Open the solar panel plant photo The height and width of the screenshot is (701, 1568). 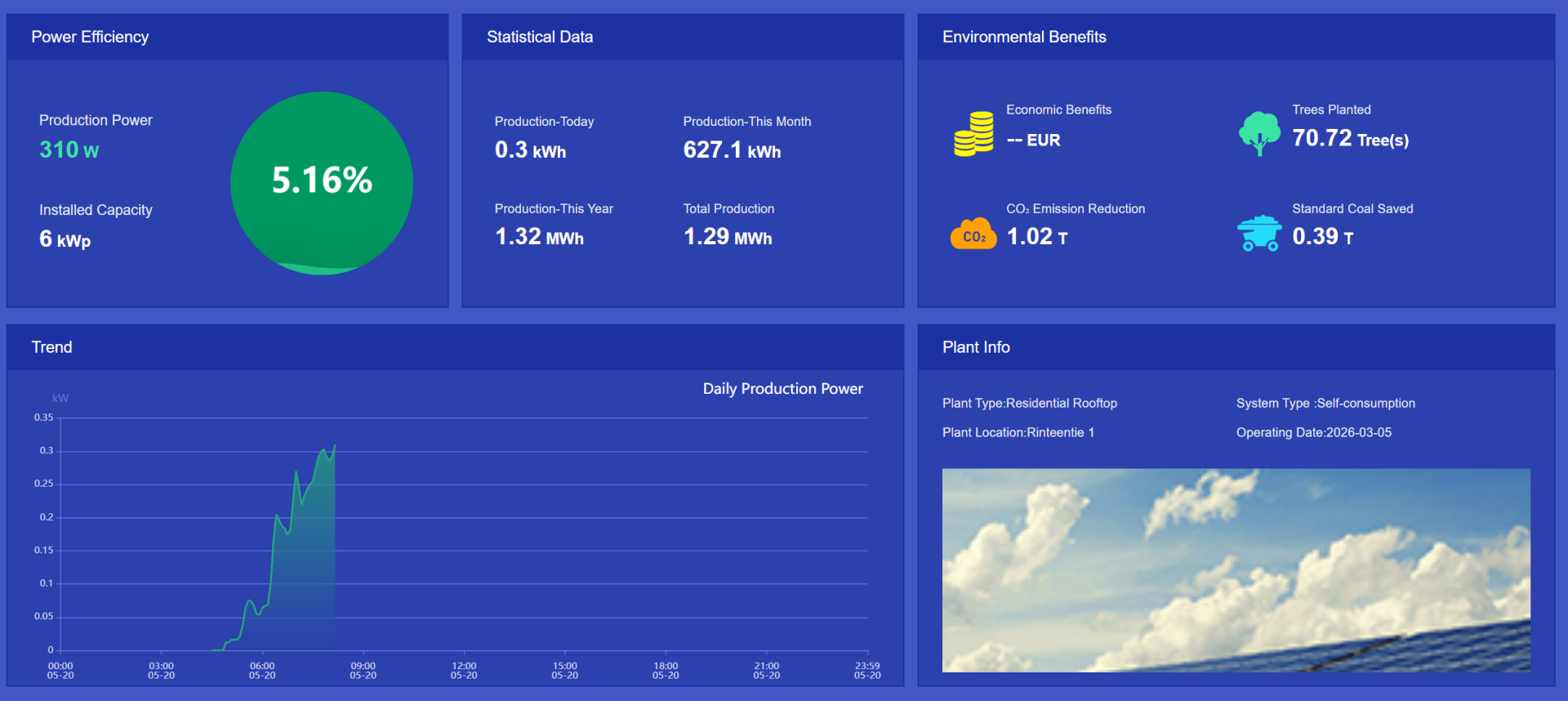pos(1236,570)
